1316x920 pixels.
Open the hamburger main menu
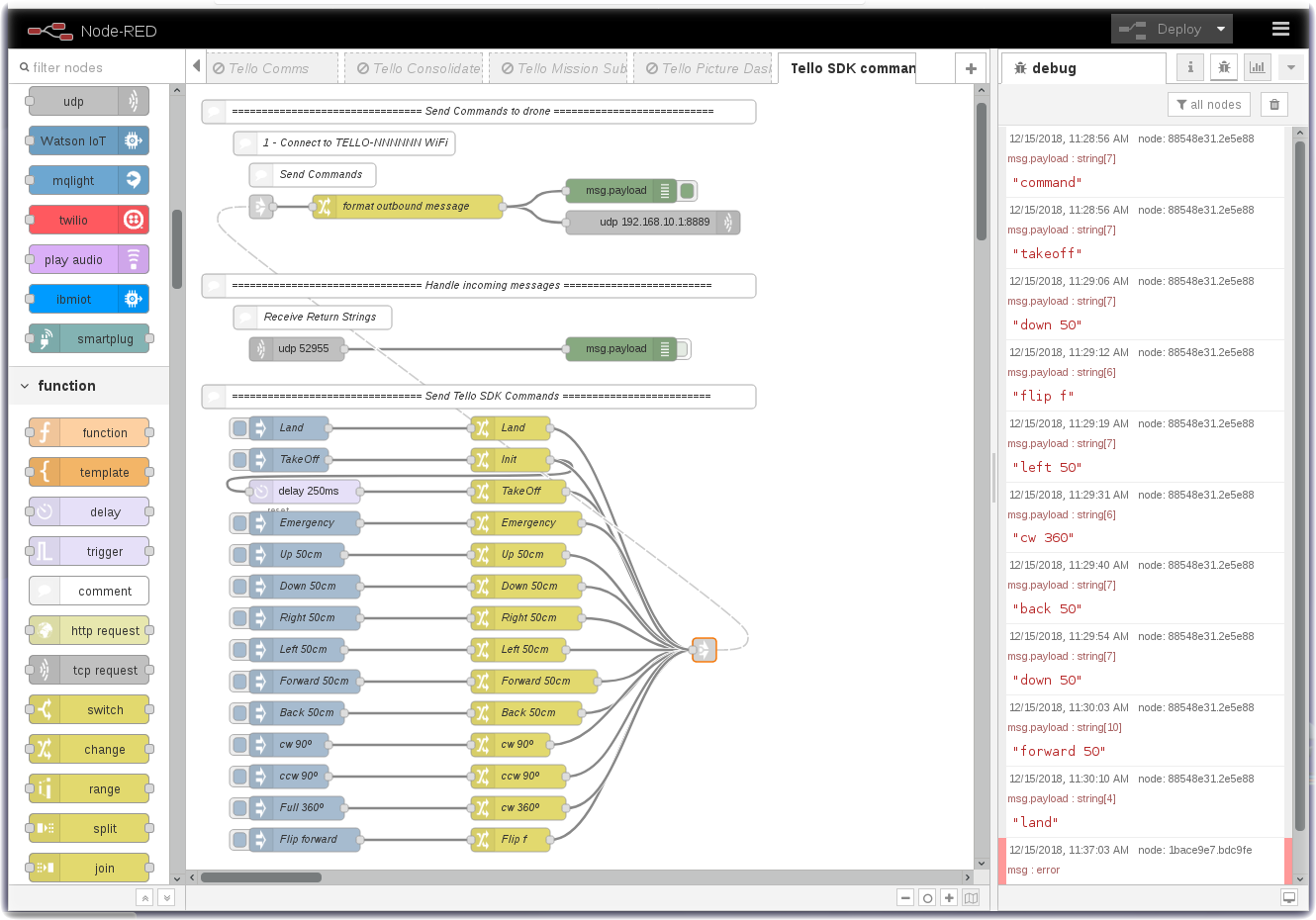(1280, 29)
